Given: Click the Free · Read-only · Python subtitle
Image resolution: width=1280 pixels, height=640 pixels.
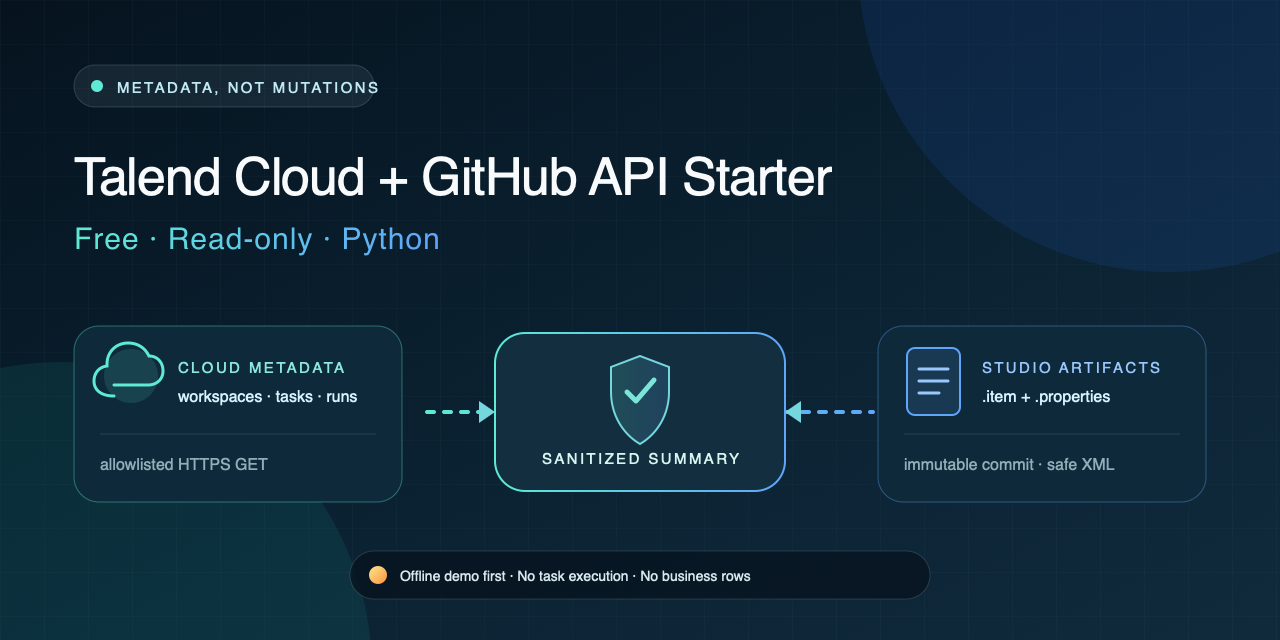Looking at the screenshot, I should (257, 239).
